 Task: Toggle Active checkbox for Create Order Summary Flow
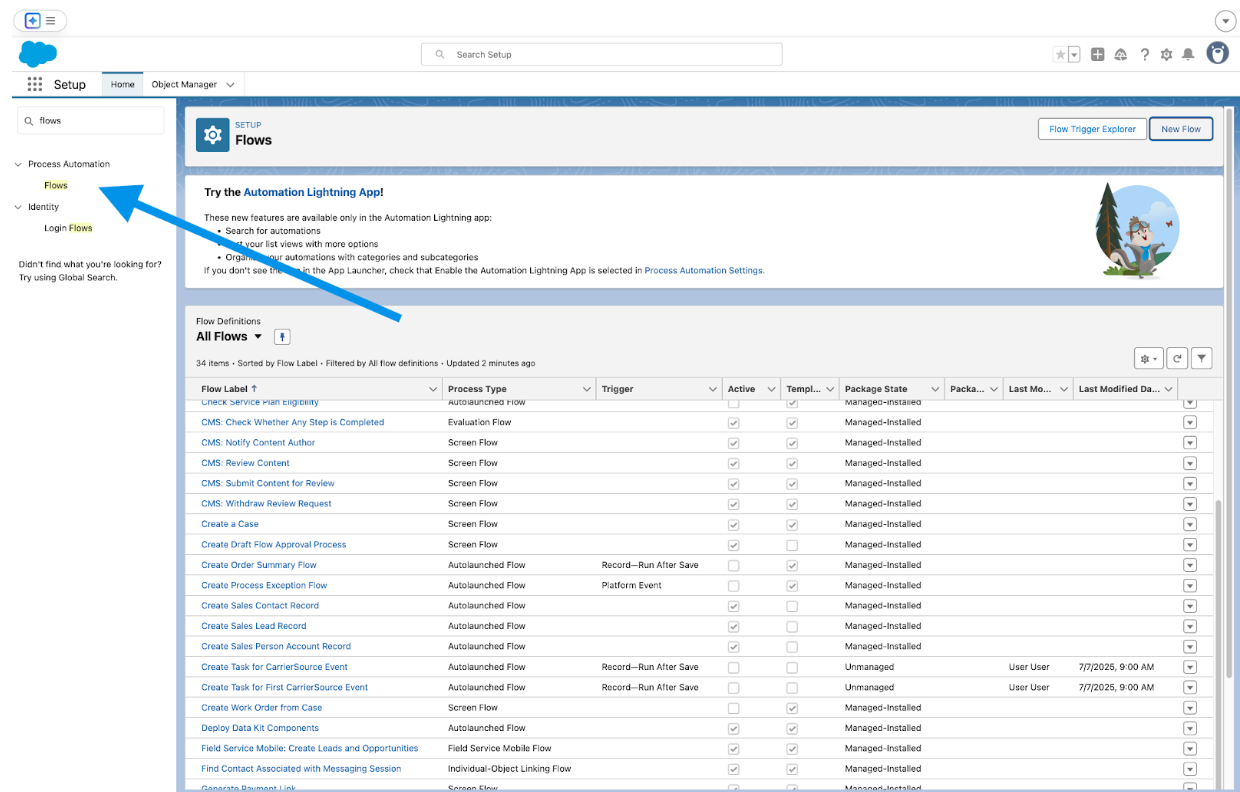pos(734,565)
